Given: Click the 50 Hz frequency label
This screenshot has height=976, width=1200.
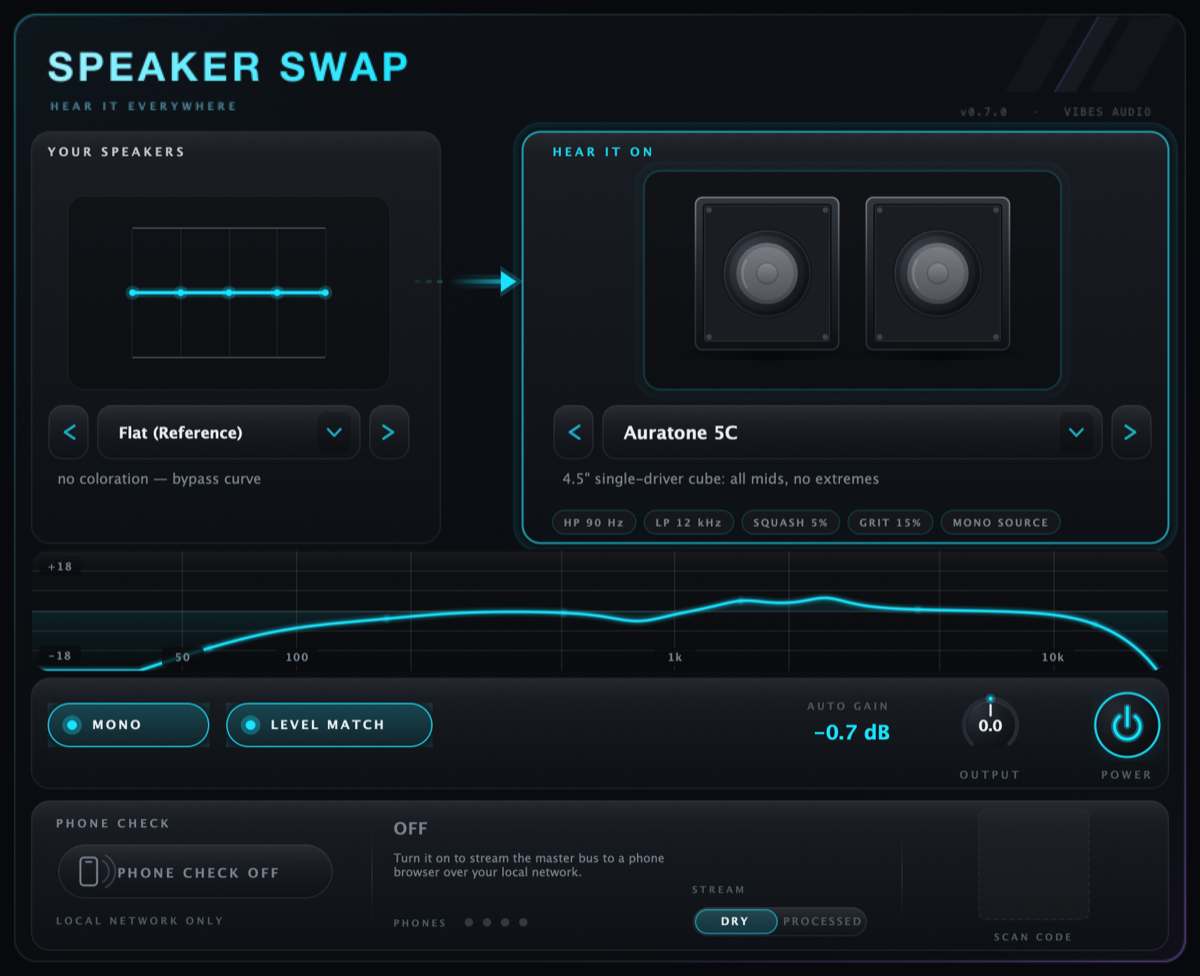Looking at the screenshot, I should pos(182,657).
